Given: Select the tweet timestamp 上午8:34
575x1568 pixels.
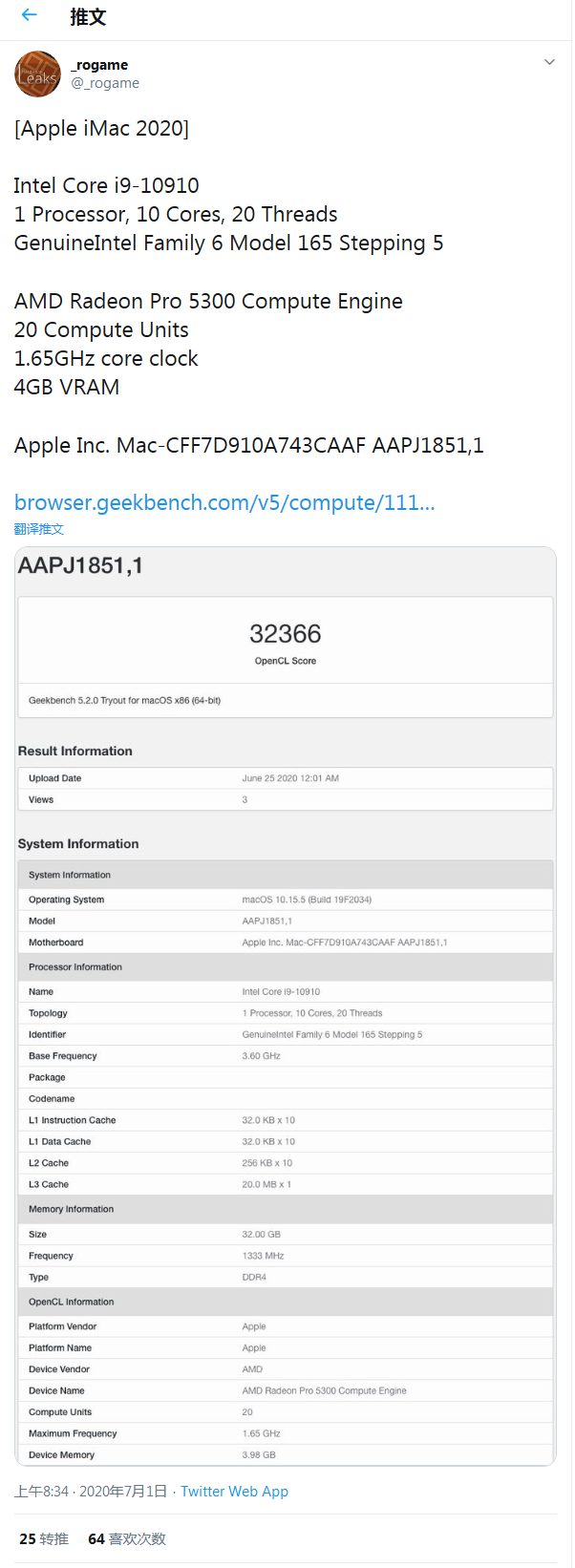Looking at the screenshot, I should tap(43, 1491).
